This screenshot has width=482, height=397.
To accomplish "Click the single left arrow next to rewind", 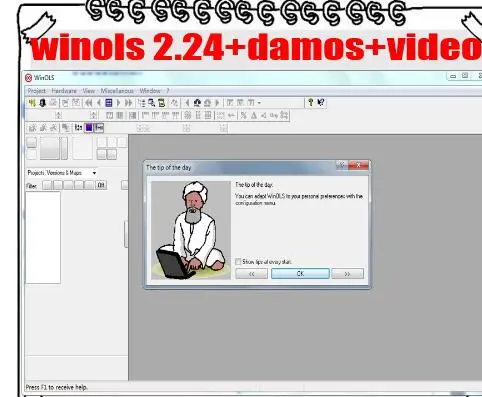I will point(99,103).
